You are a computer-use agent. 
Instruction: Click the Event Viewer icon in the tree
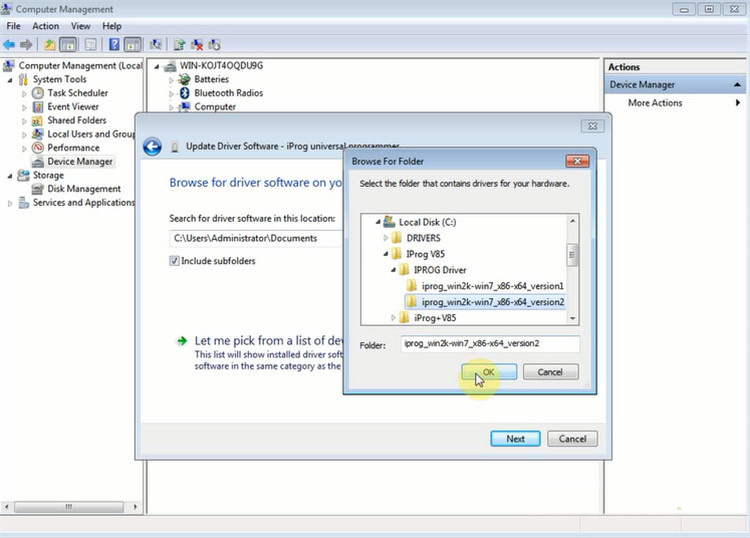[38, 107]
